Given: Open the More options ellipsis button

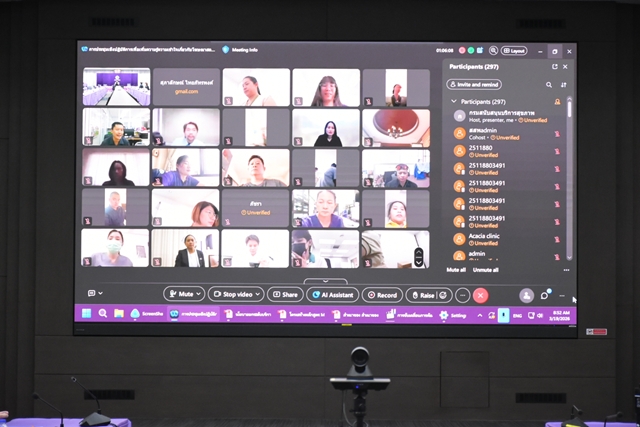Looking at the screenshot, I should coord(462,295).
